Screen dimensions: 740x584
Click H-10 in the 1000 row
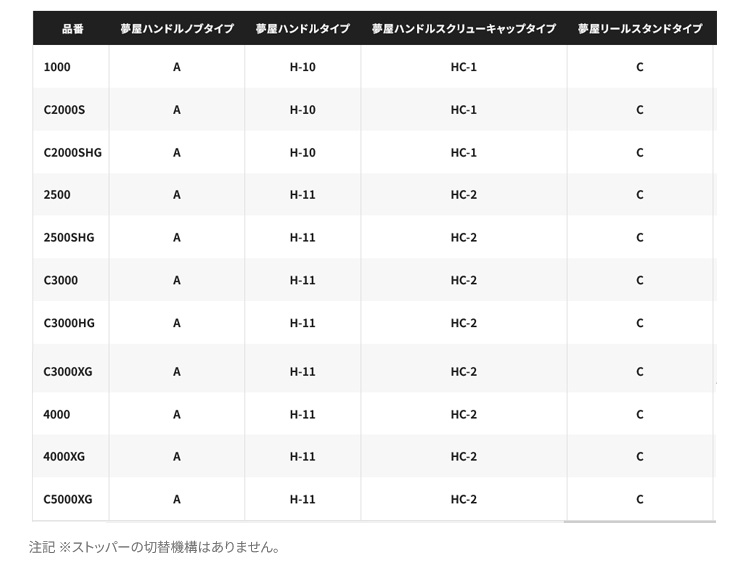click(303, 67)
